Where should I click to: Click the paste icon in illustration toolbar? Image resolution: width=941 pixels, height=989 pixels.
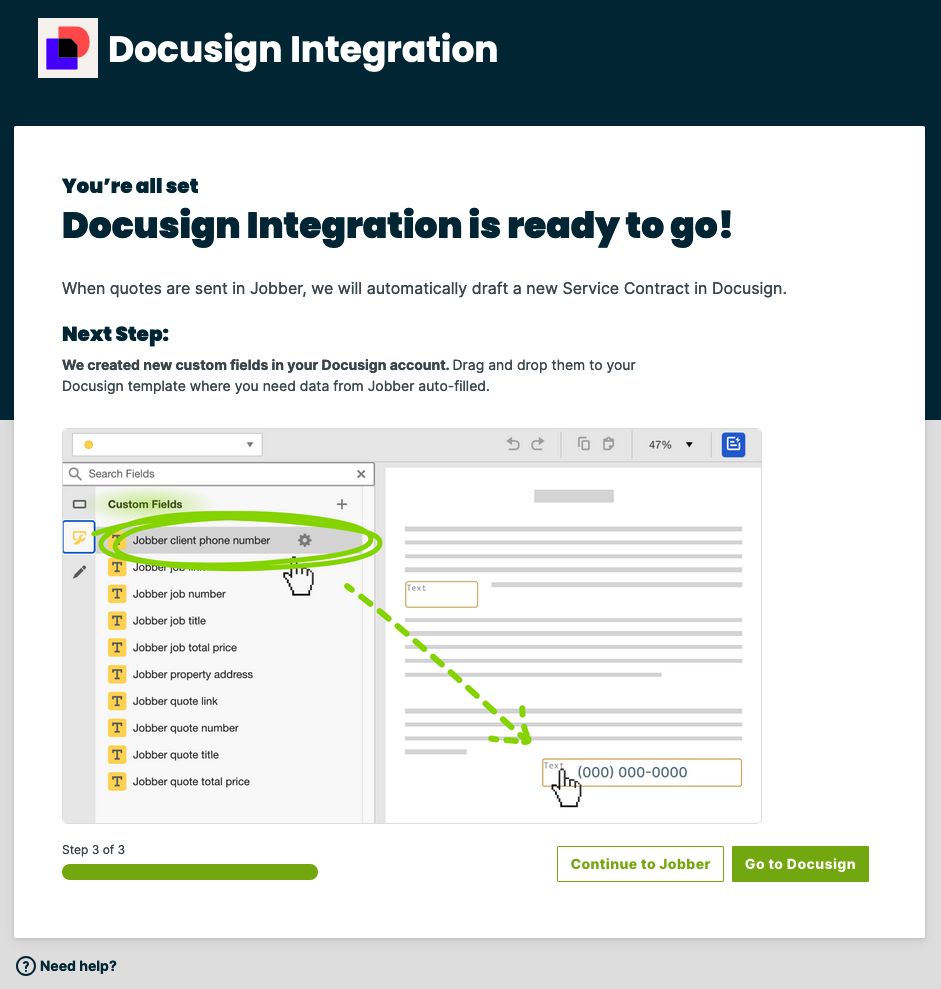tap(609, 444)
